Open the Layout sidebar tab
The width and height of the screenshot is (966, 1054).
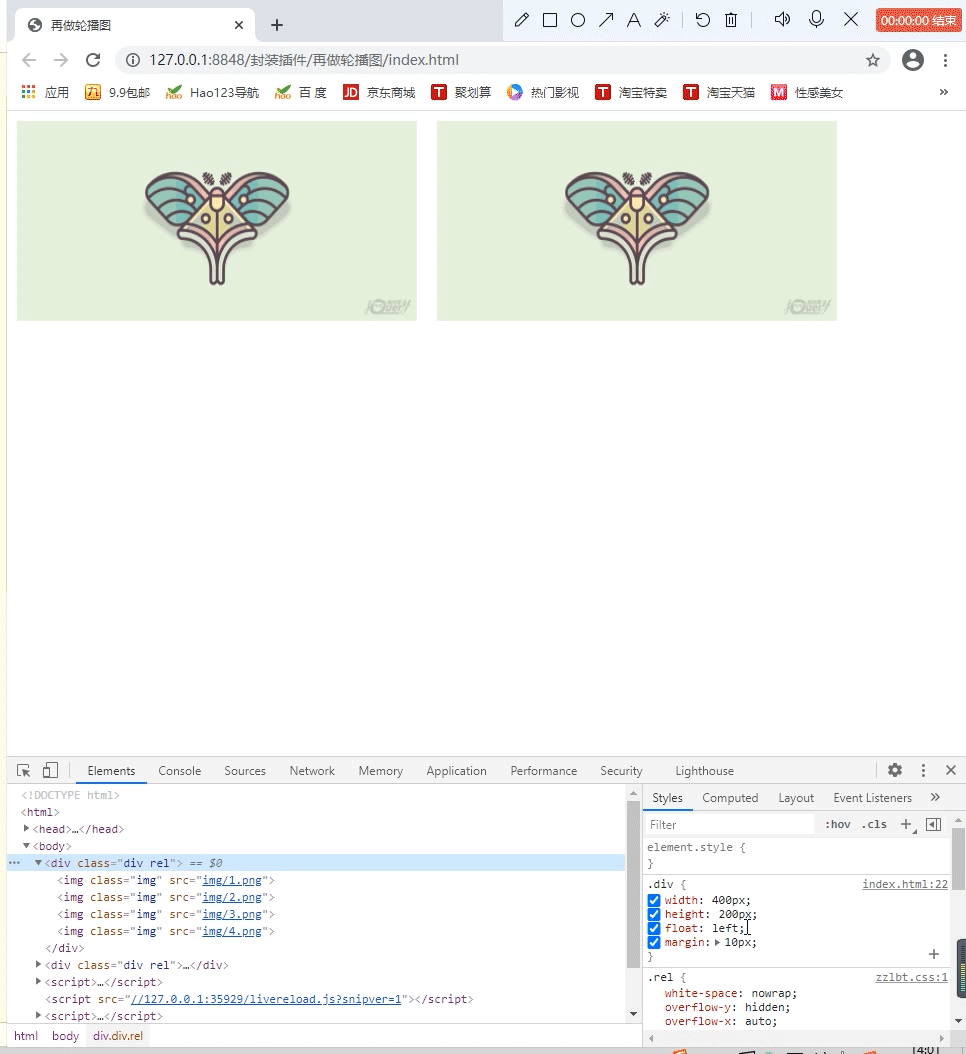796,798
